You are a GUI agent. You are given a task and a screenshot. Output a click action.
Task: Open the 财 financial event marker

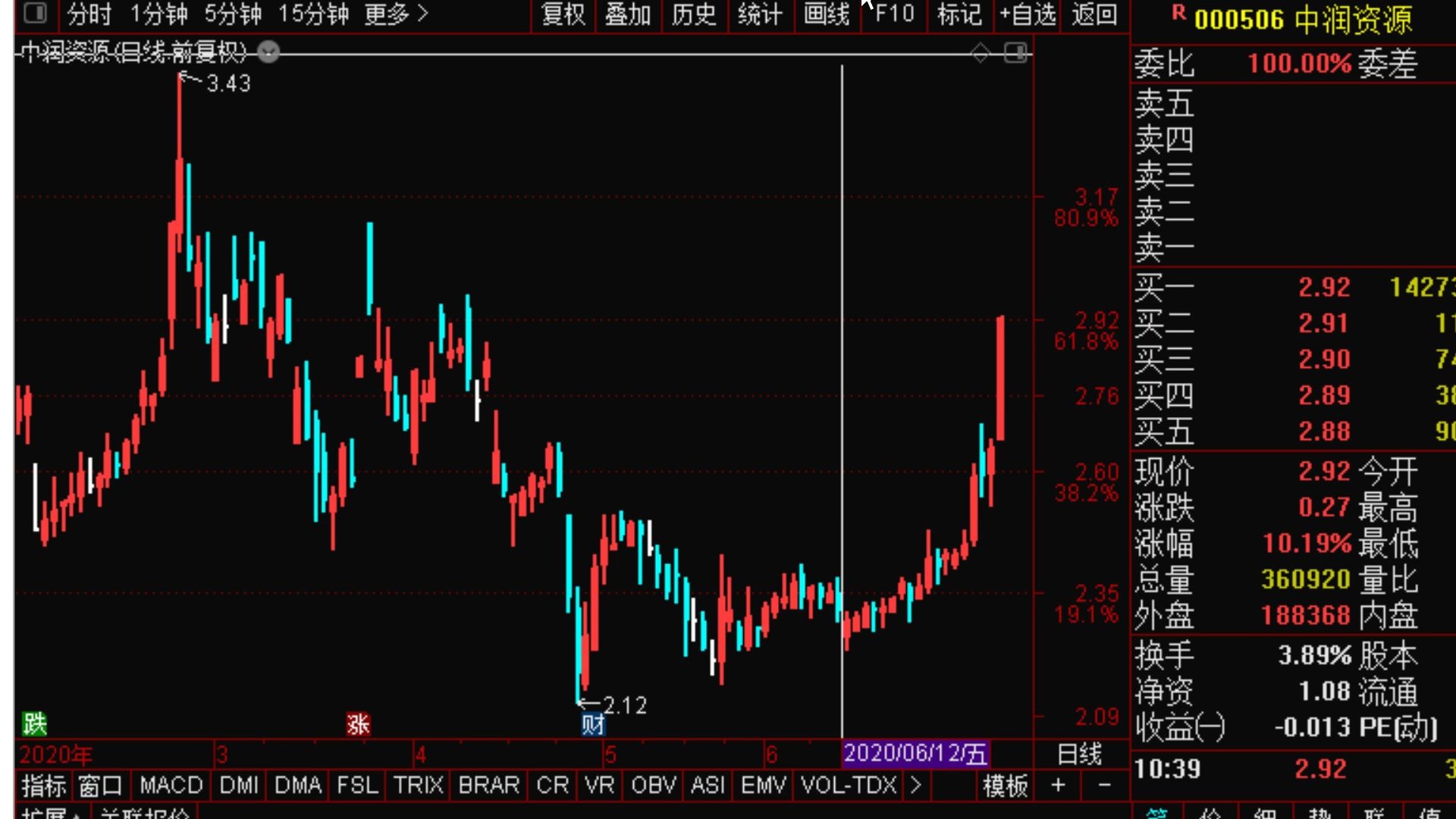(593, 724)
